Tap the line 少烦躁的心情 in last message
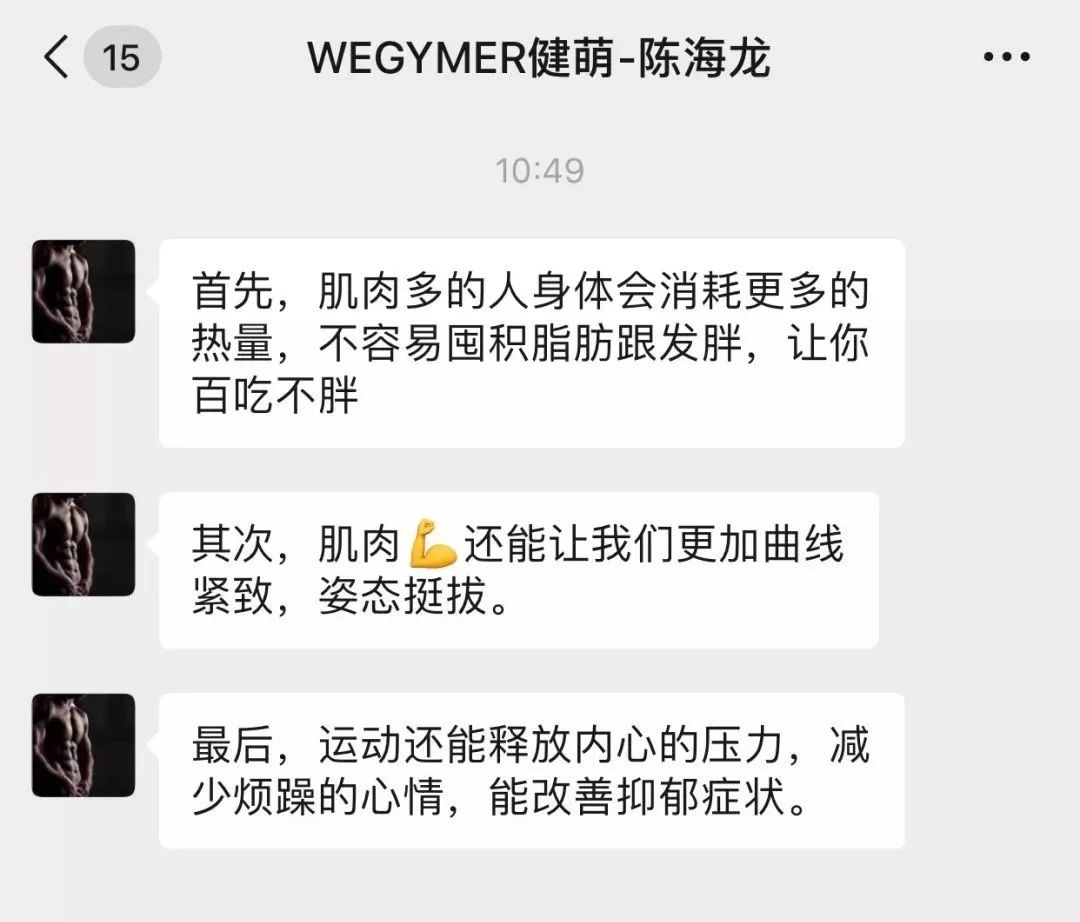The width and height of the screenshot is (1080, 922). tap(318, 797)
